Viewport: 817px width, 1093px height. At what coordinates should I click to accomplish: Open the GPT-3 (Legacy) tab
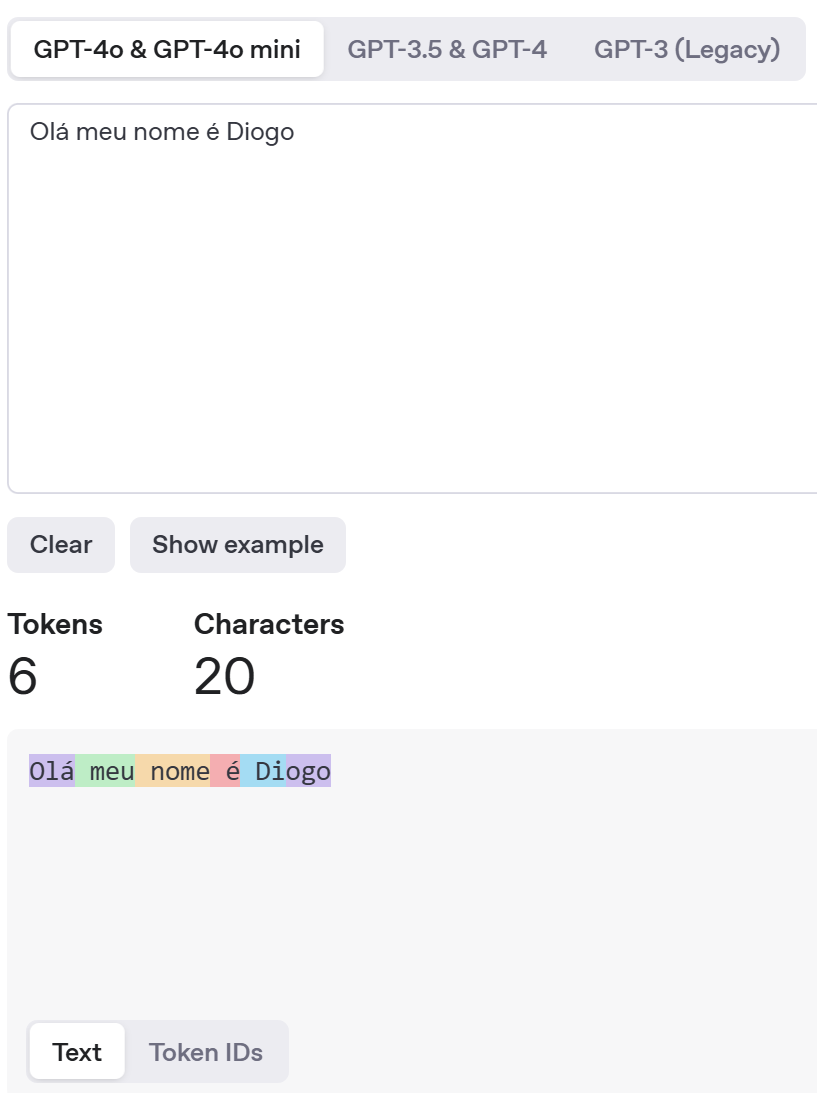(x=687, y=49)
